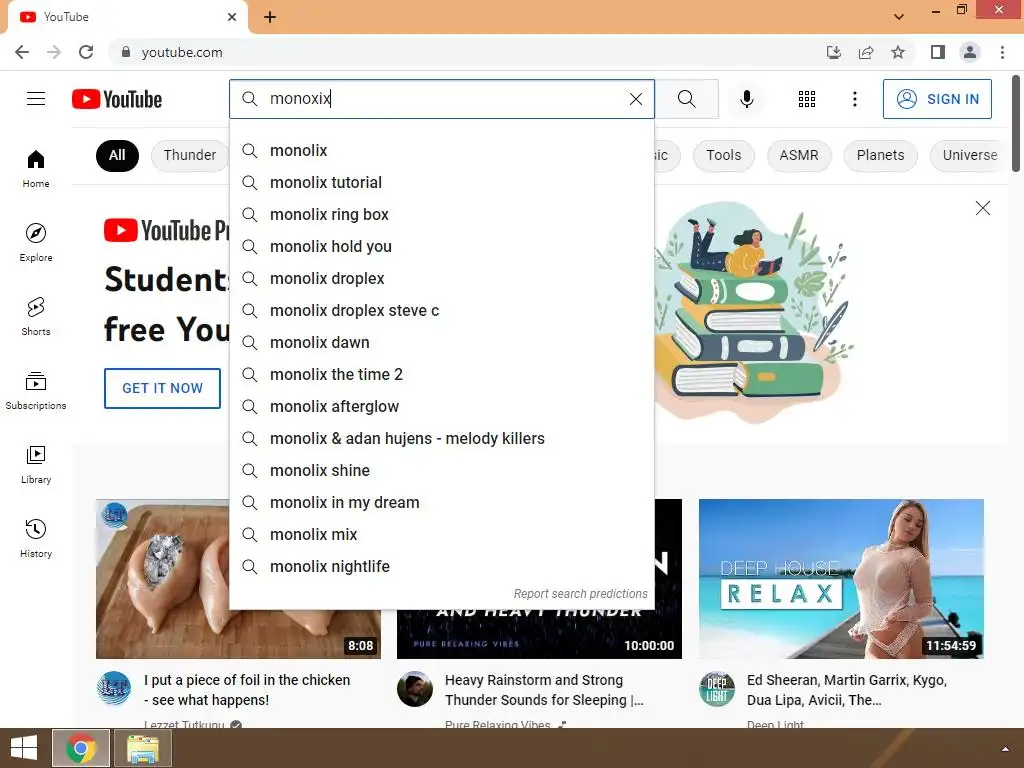Dismiss the YouTube Premium promo banner

coord(982,208)
